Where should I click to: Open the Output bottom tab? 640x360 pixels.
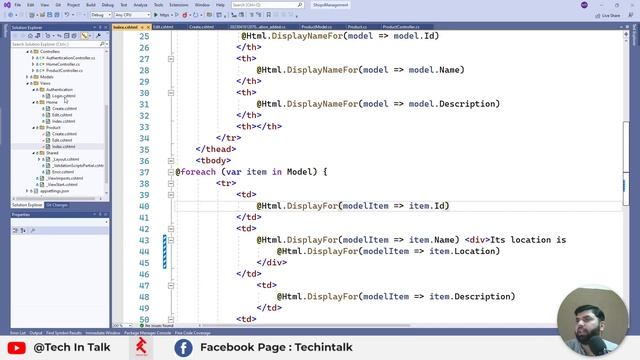click(x=36, y=333)
